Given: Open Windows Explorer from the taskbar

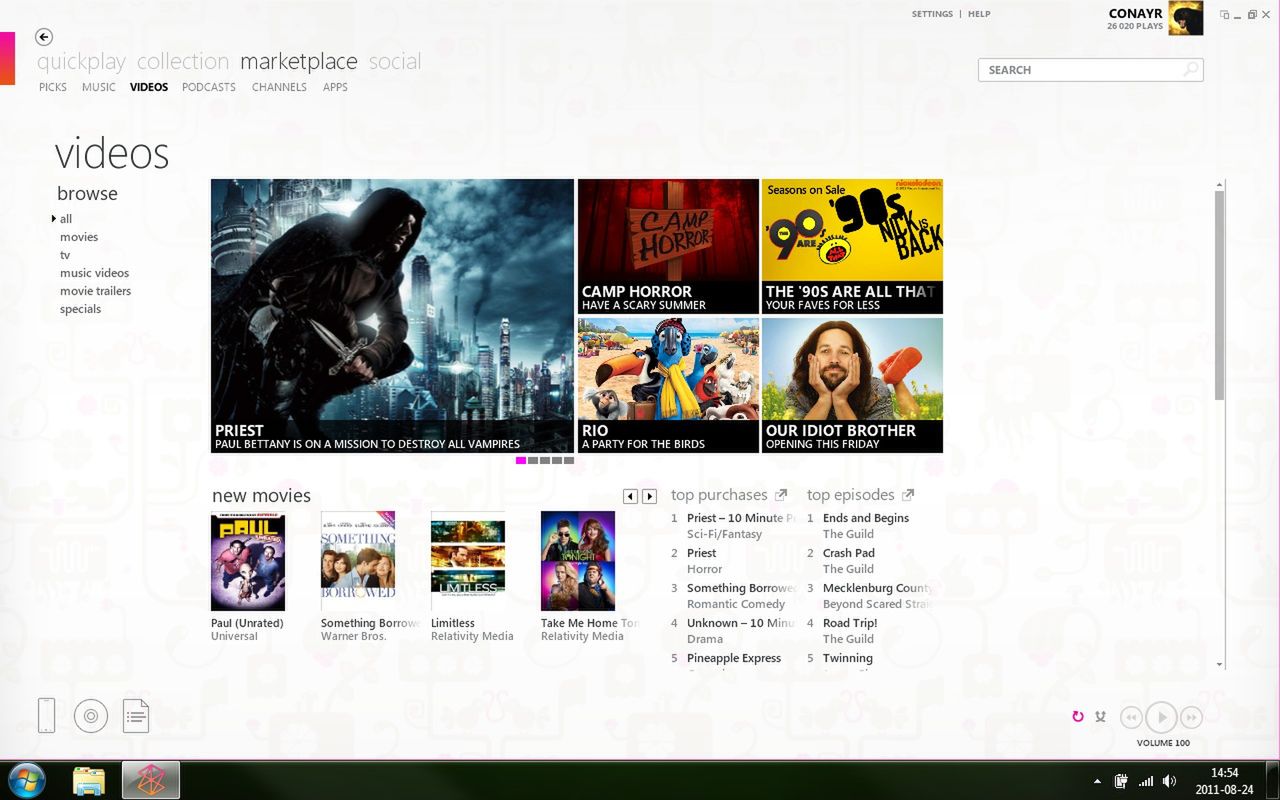Looking at the screenshot, I should coord(89,780).
